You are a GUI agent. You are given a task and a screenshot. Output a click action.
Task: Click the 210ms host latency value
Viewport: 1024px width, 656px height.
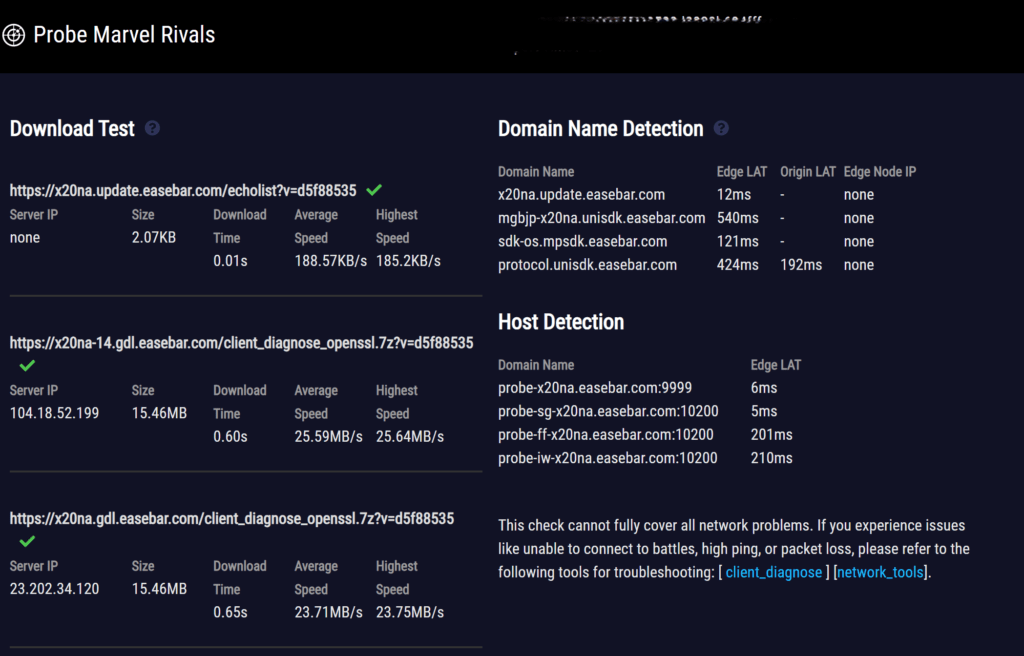coord(772,459)
